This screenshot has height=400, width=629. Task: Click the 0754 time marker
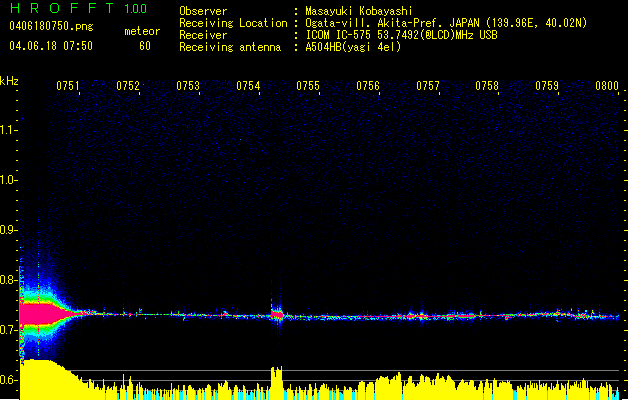coord(248,86)
